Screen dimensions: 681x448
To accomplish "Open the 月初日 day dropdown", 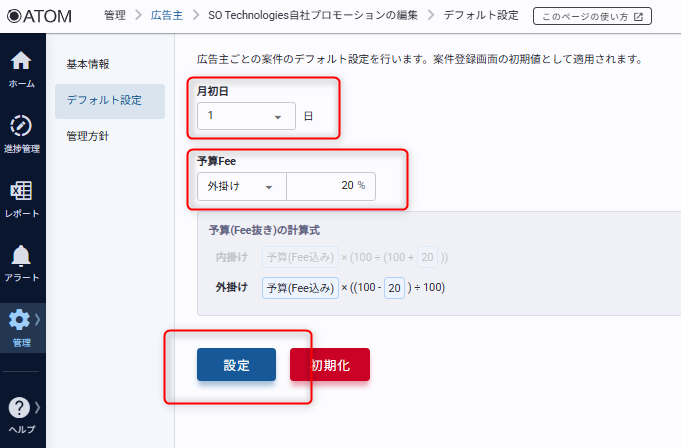I will (246, 116).
